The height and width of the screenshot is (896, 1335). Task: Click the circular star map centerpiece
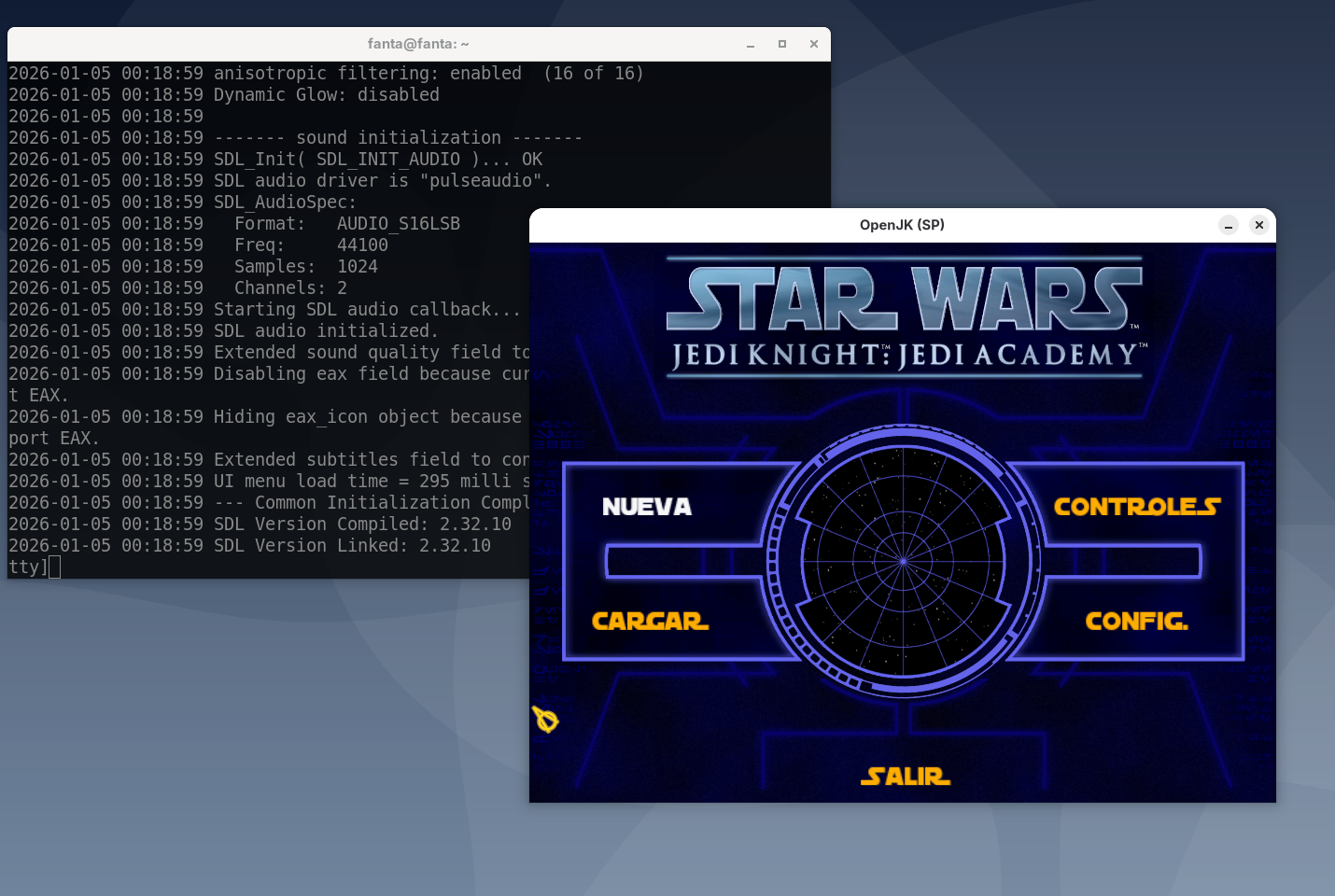(x=903, y=561)
